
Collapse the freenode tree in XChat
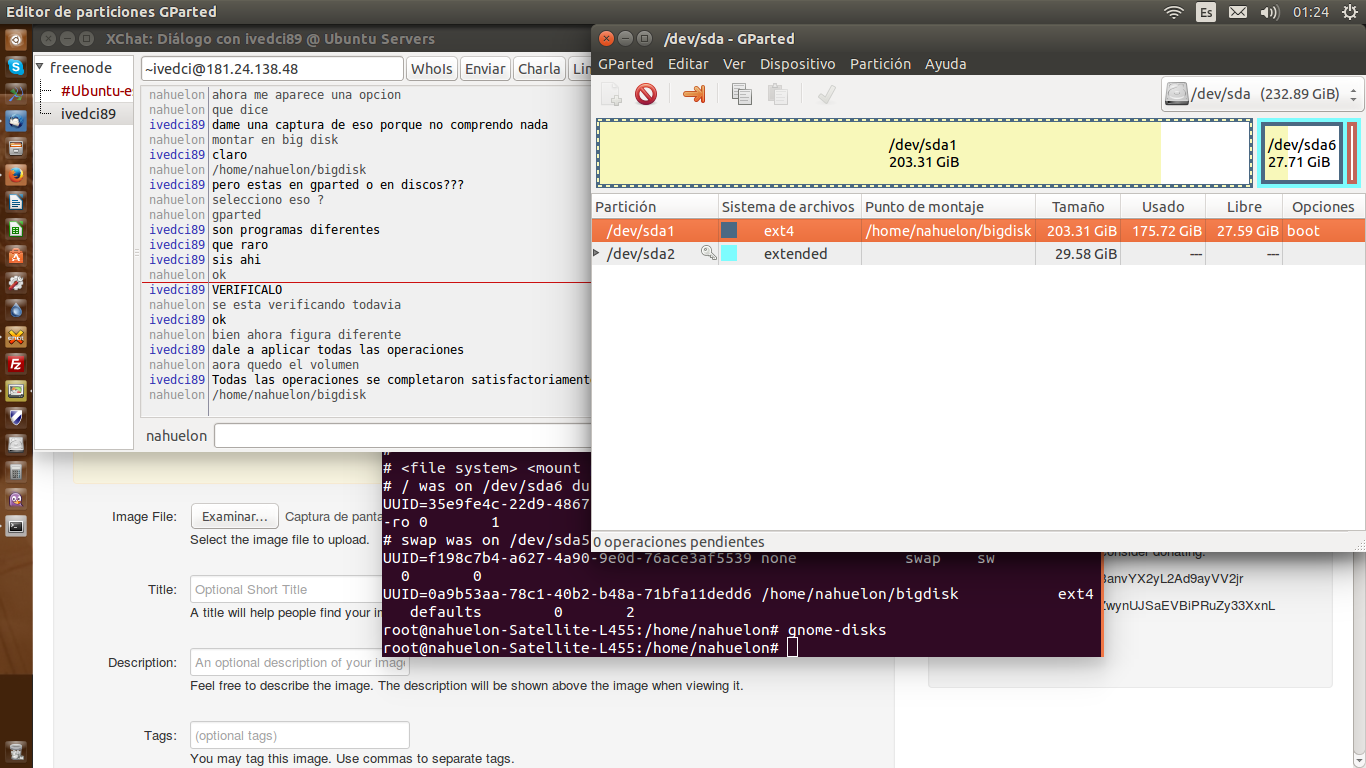point(40,68)
